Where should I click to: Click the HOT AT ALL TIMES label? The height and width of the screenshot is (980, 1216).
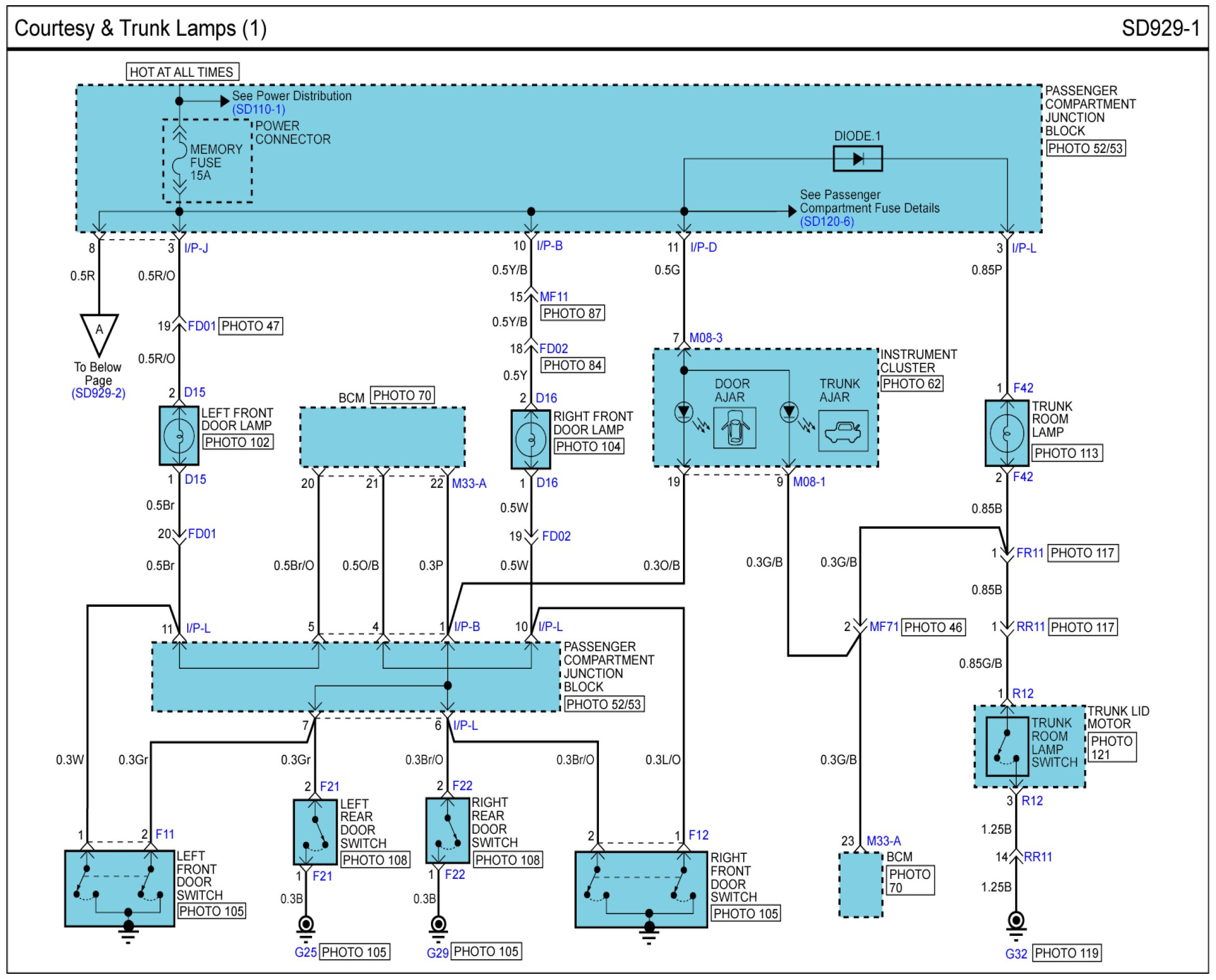coord(182,72)
